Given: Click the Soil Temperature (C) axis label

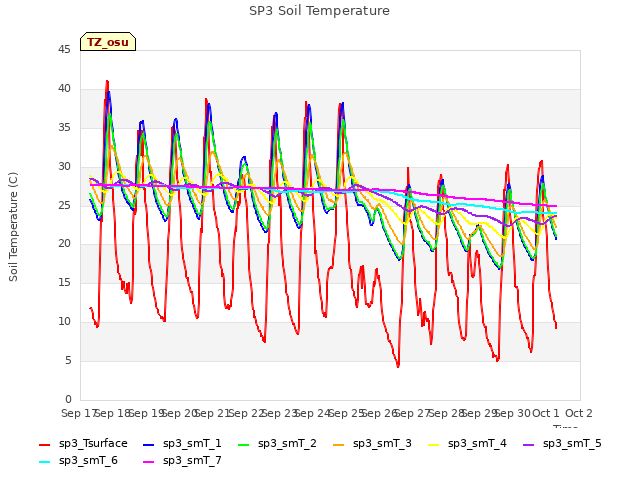Looking at the screenshot, I should (x=13, y=227).
